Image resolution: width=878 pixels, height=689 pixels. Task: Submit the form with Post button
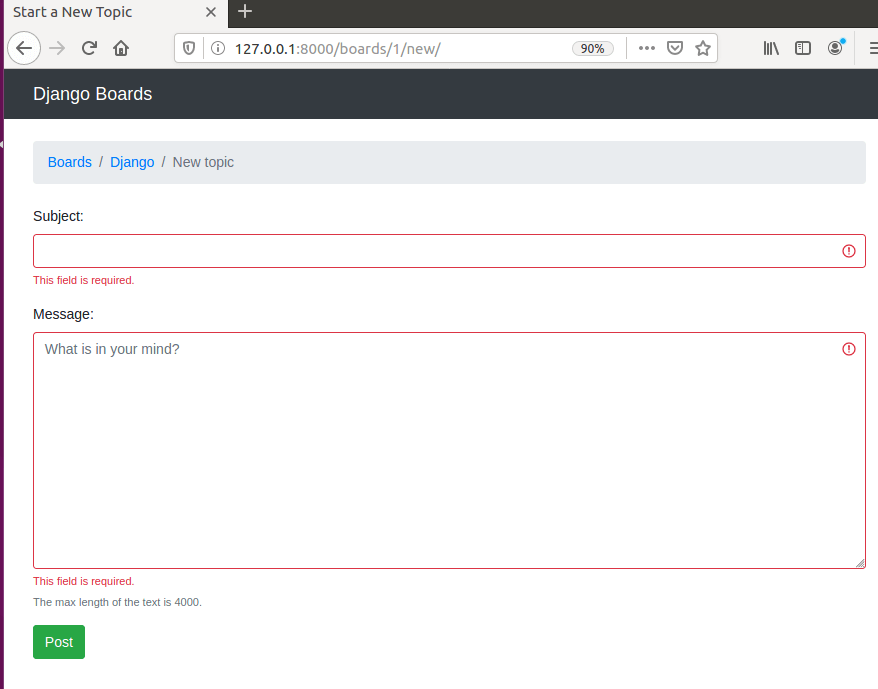(59, 642)
